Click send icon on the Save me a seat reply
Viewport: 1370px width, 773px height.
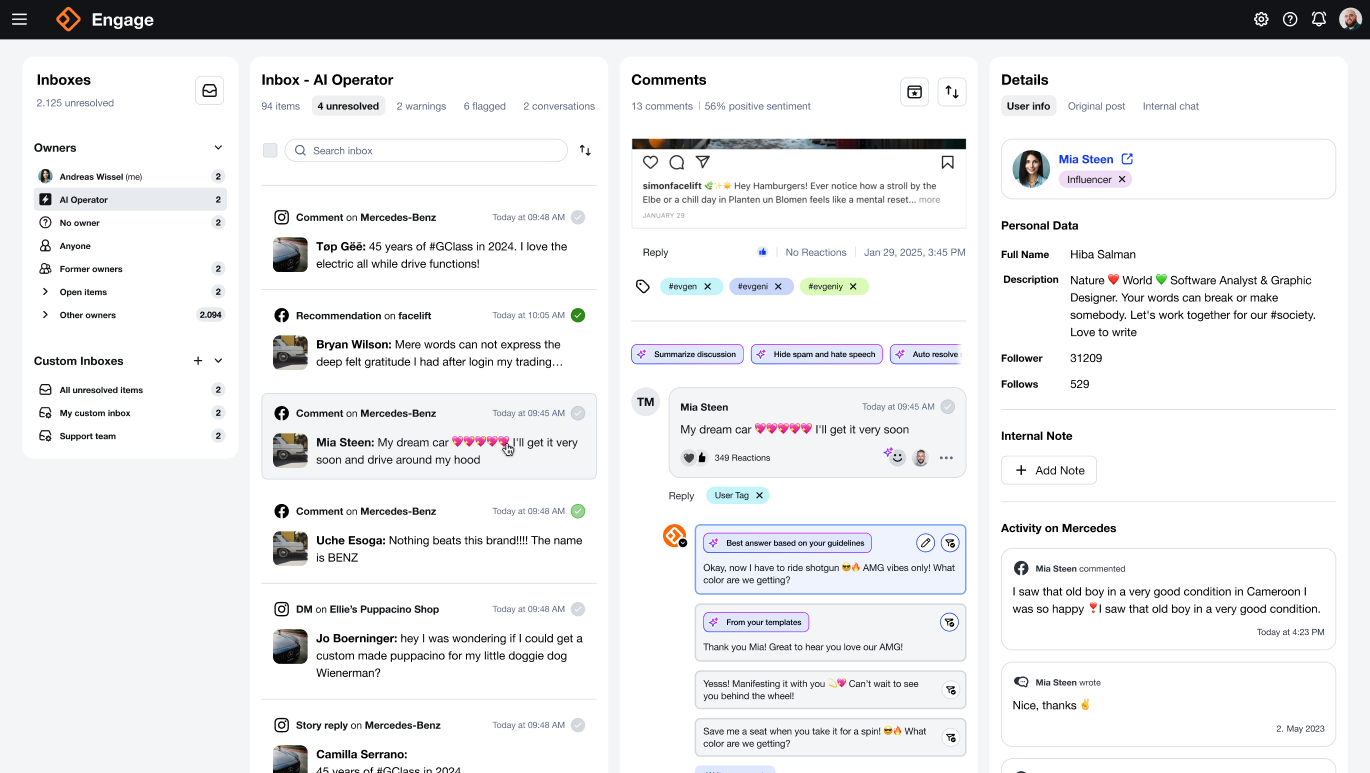point(951,738)
